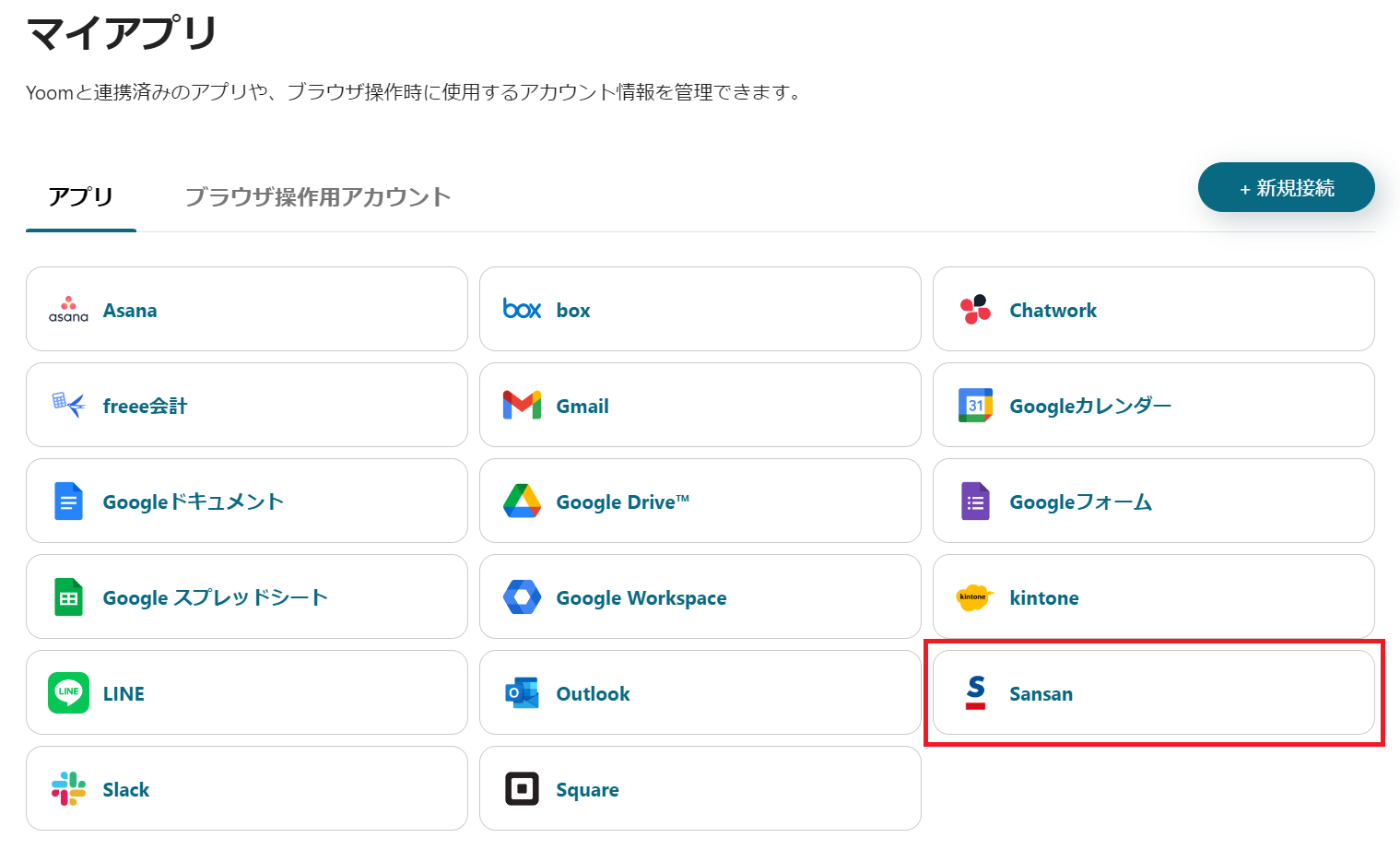This screenshot has height=850, width=1400.
Task: Open the freee会計 app card
Action: pyautogui.click(x=145, y=407)
